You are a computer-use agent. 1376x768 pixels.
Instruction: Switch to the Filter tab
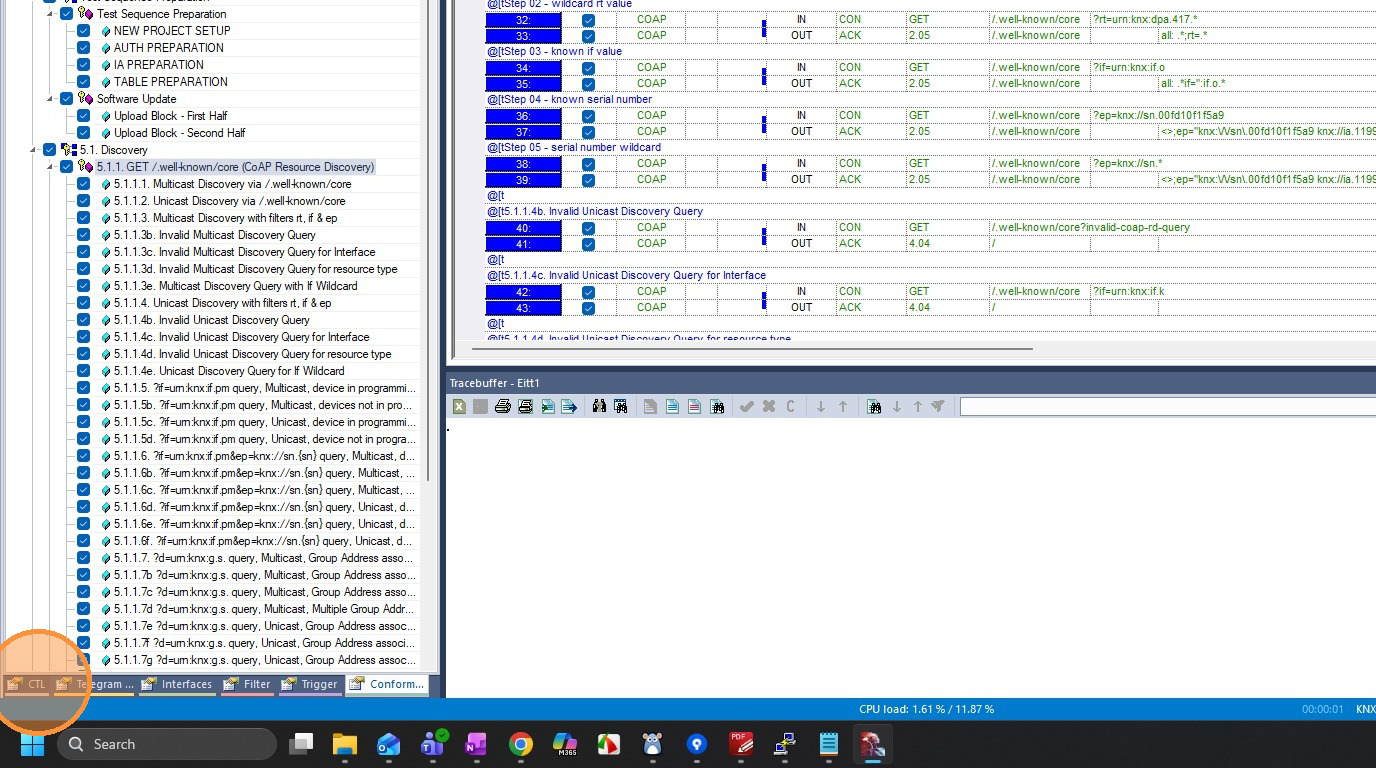point(247,684)
